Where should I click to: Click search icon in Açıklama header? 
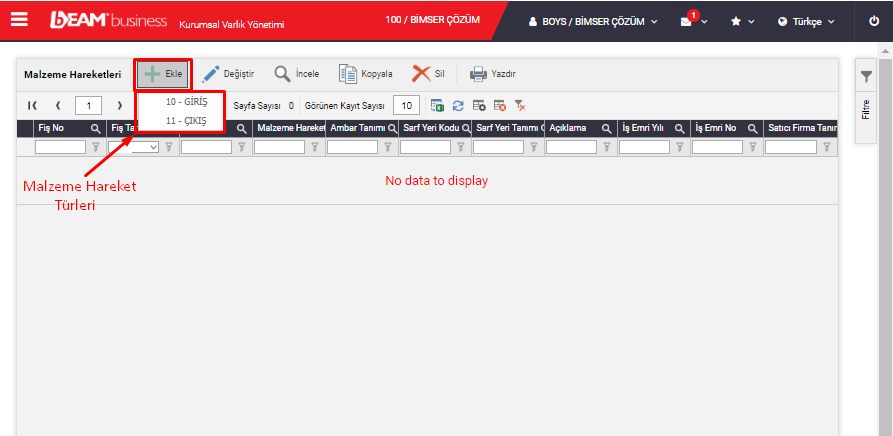tap(607, 129)
